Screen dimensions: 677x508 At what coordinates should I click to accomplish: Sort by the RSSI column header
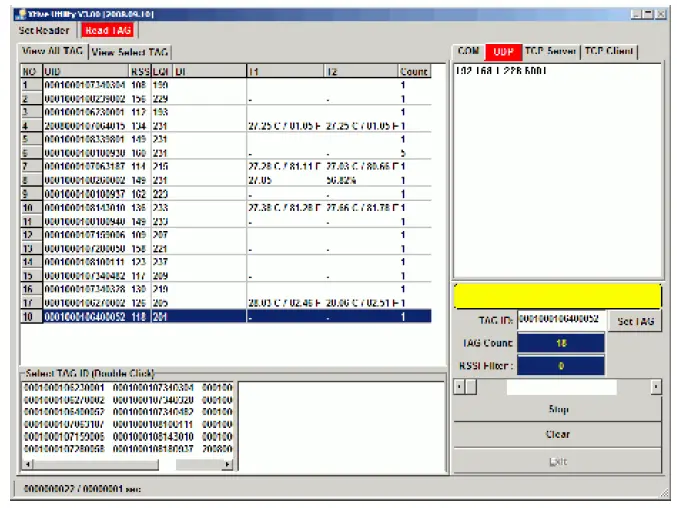coord(140,71)
